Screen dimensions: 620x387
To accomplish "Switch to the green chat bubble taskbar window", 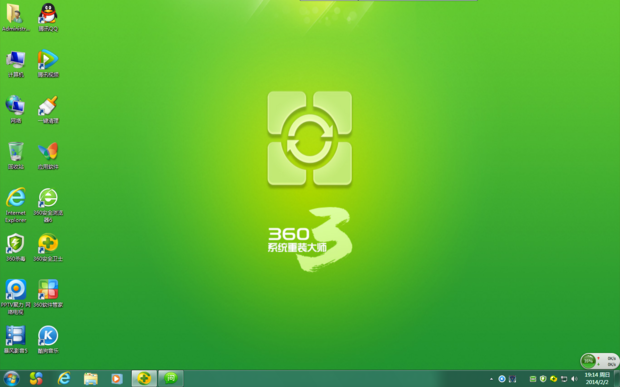I will point(171,379).
